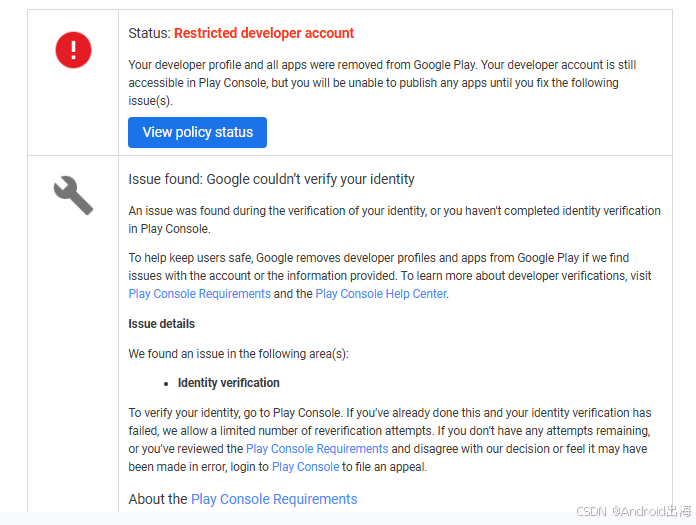
Task: Open Play Console Requirements link before 'and the'
Action: coord(199,294)
